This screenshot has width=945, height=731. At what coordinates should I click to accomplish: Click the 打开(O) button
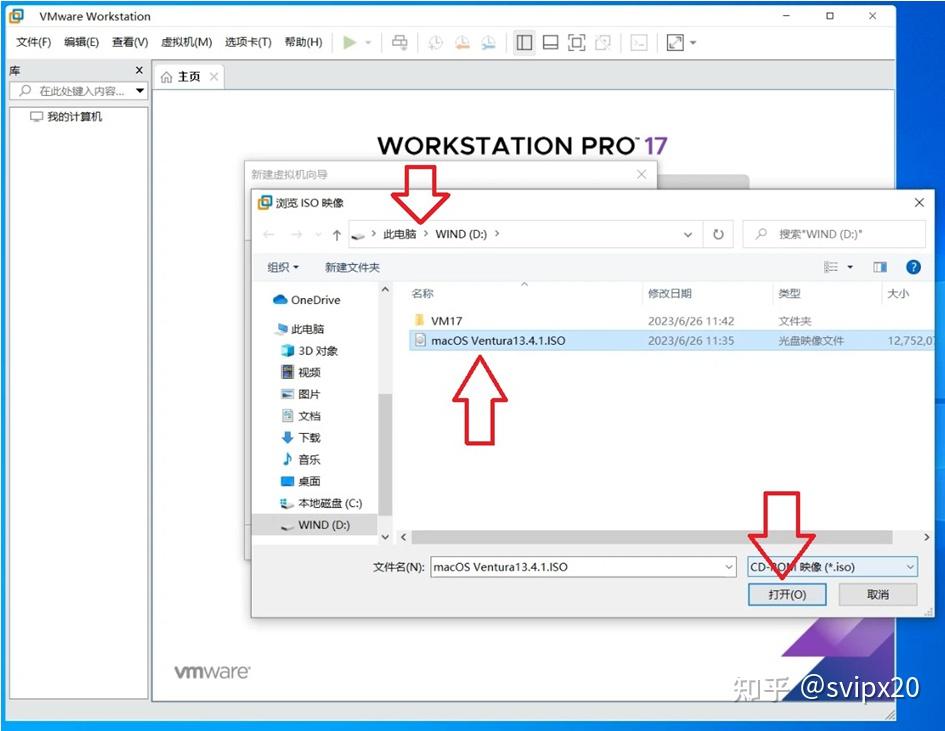coord(787,594)
